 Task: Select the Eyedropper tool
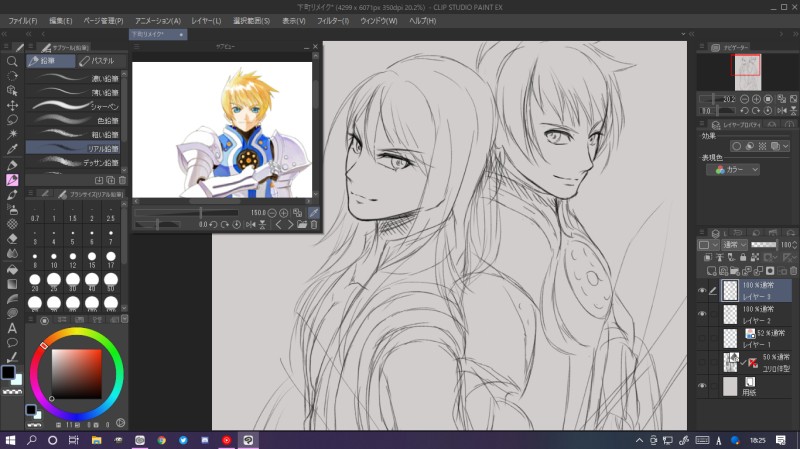point(12,149)
